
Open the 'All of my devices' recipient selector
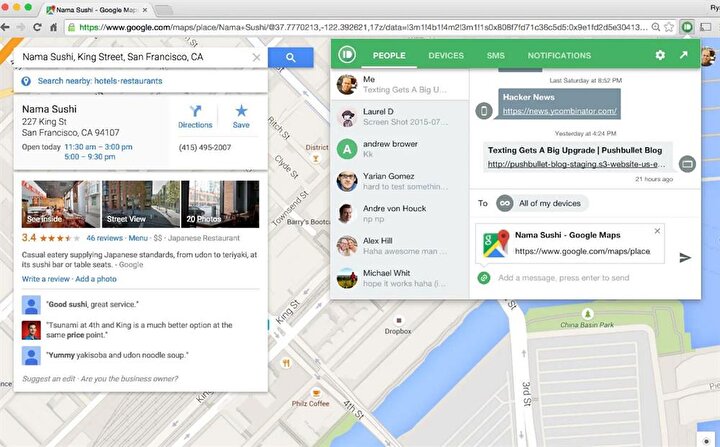542,203
